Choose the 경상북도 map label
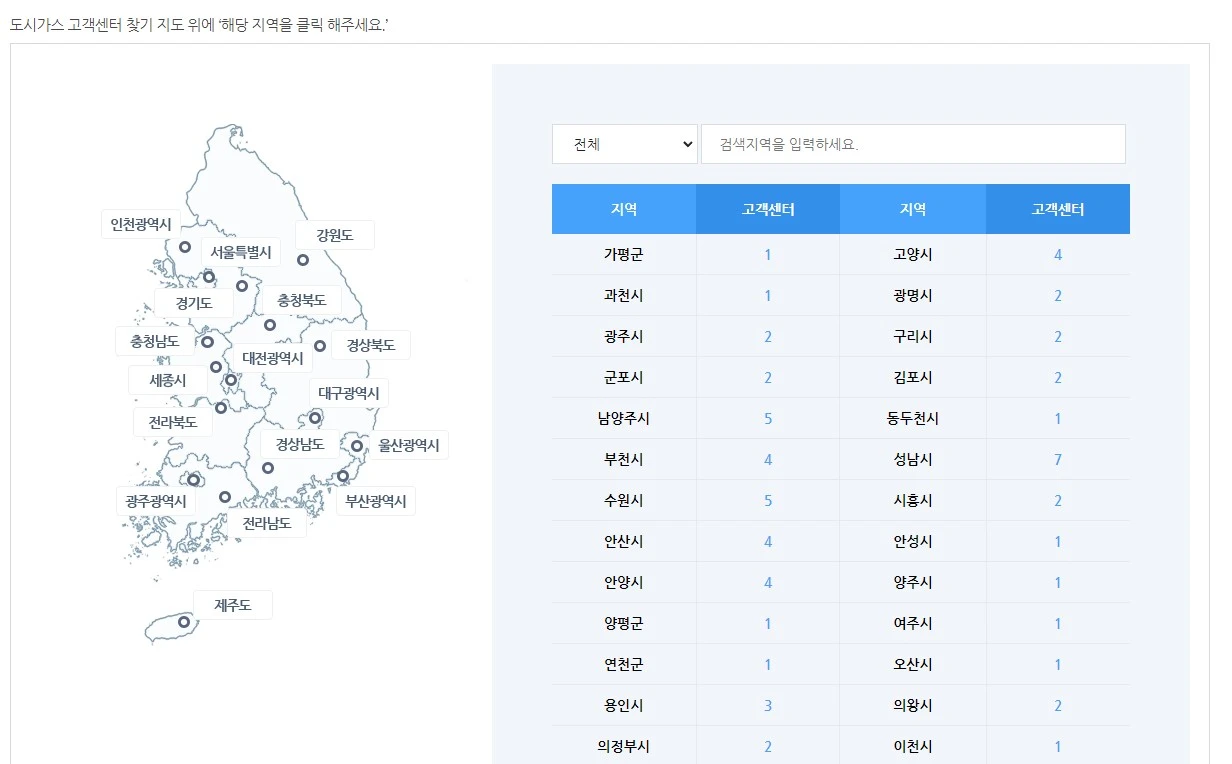 (x=371, y=346)
